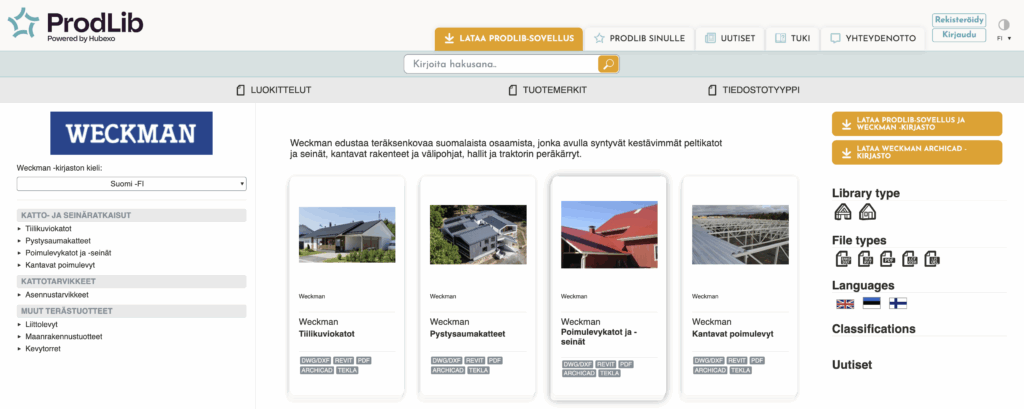Click the Classifications heading
The width and height of the screenshot is (1024, 409).
coord(874,329)
